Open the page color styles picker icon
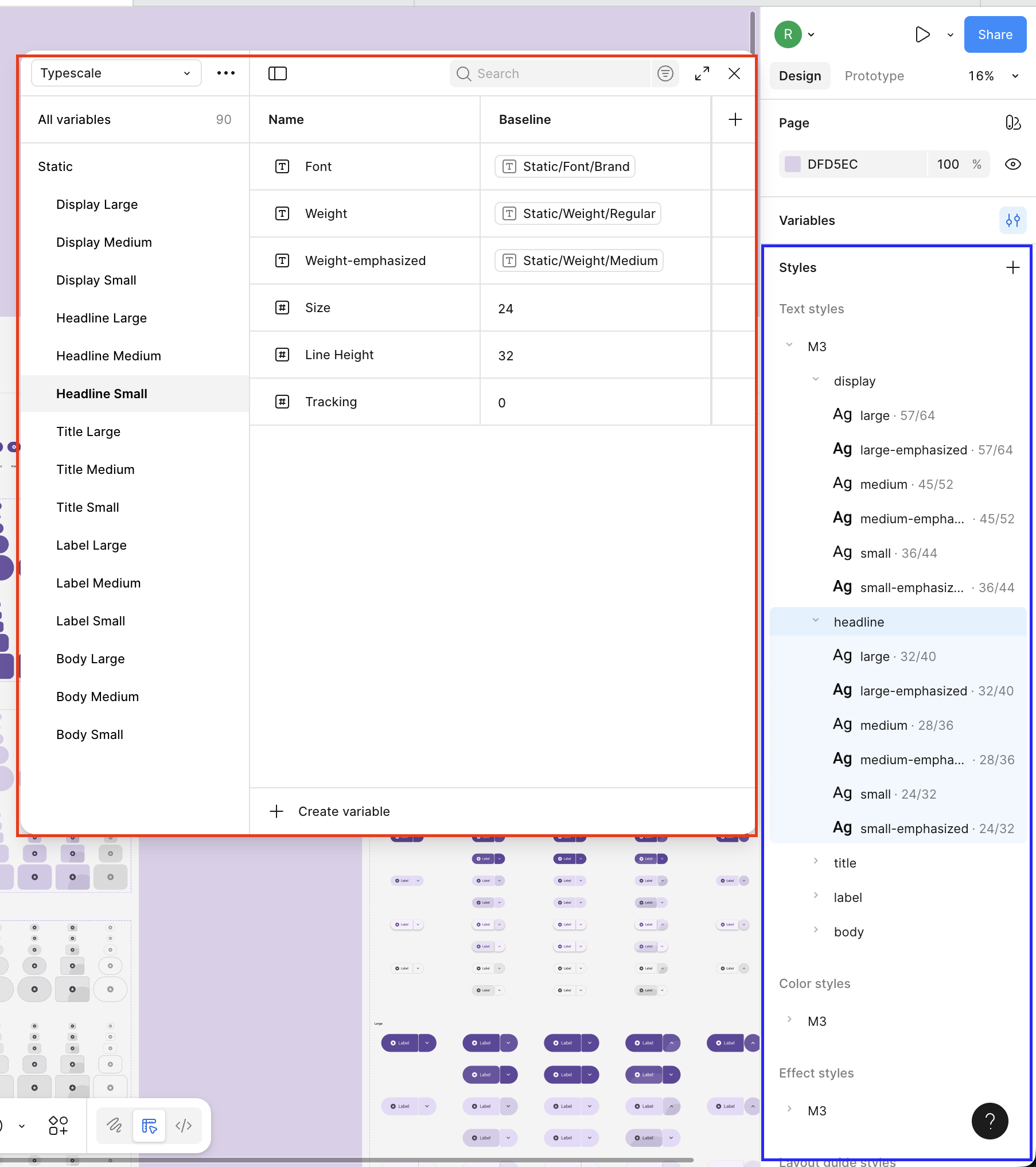 1013,123
